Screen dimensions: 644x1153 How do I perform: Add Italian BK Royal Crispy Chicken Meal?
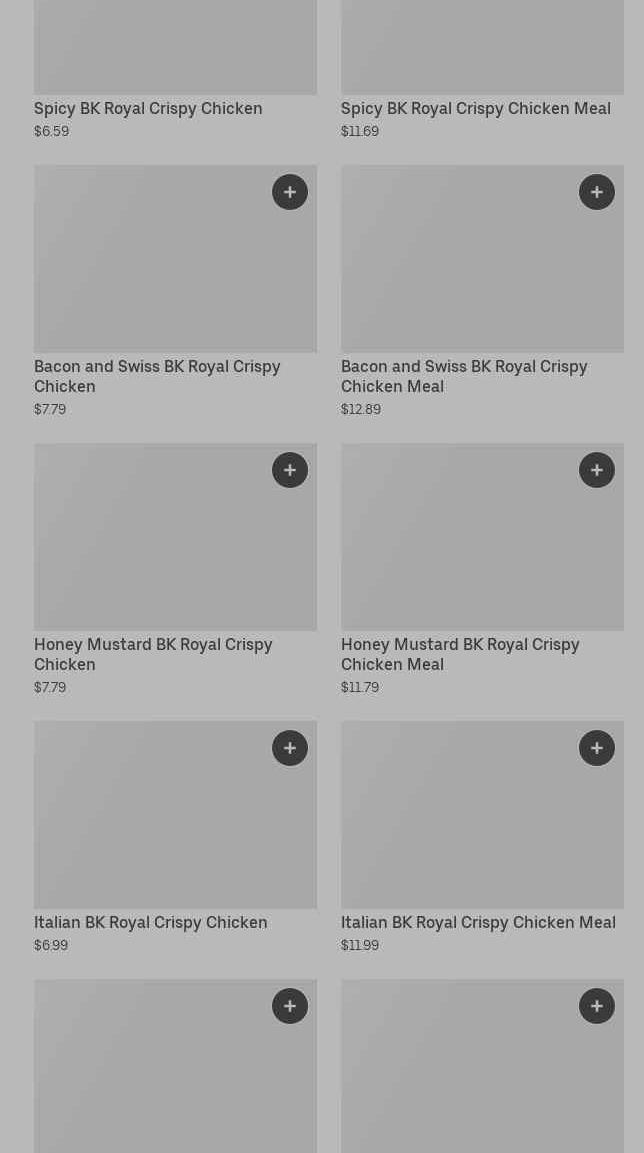(596, 748)
